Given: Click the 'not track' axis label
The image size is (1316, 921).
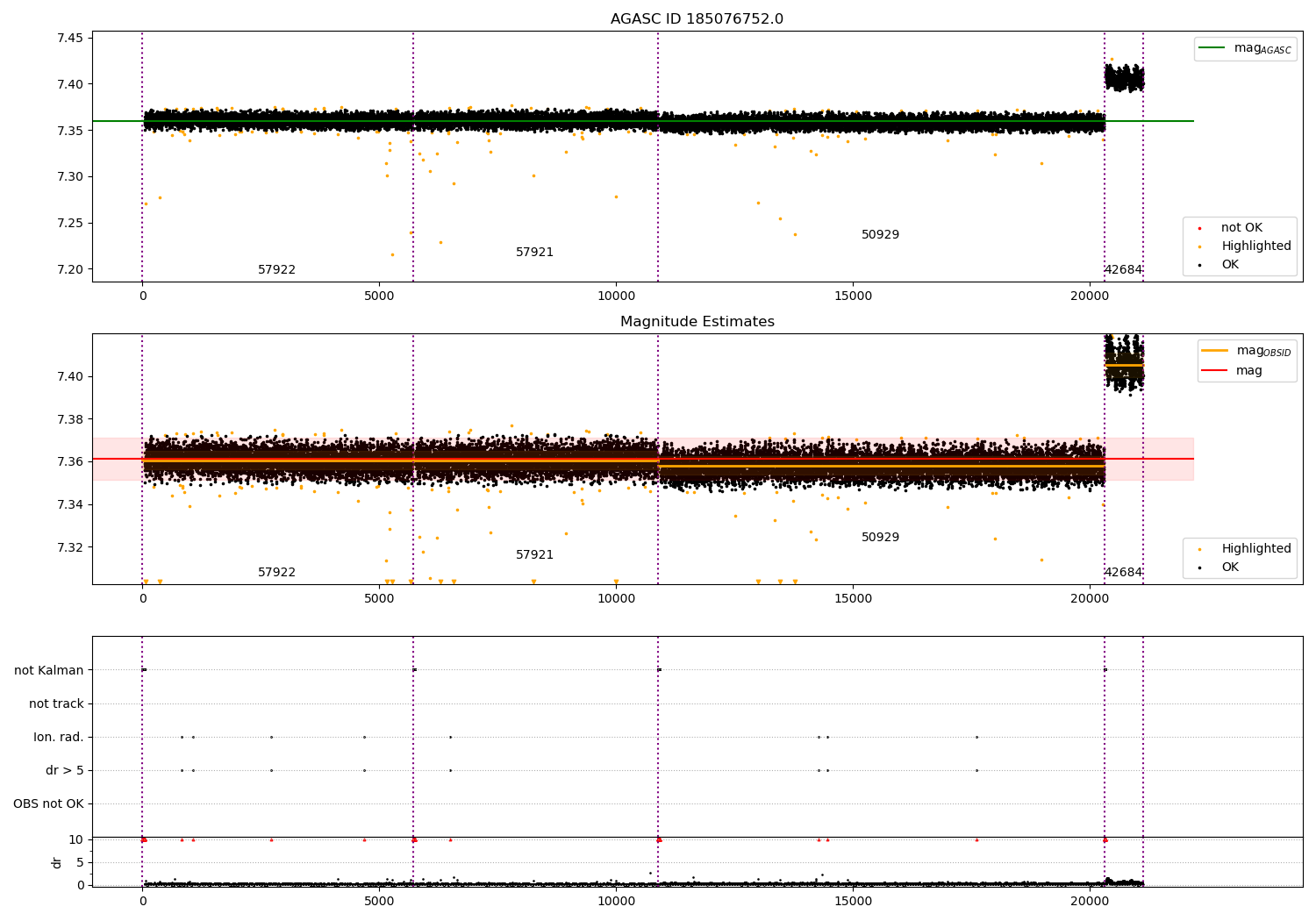Looking at the screenshot, I should pyautogui.click(x=56, y=703).
